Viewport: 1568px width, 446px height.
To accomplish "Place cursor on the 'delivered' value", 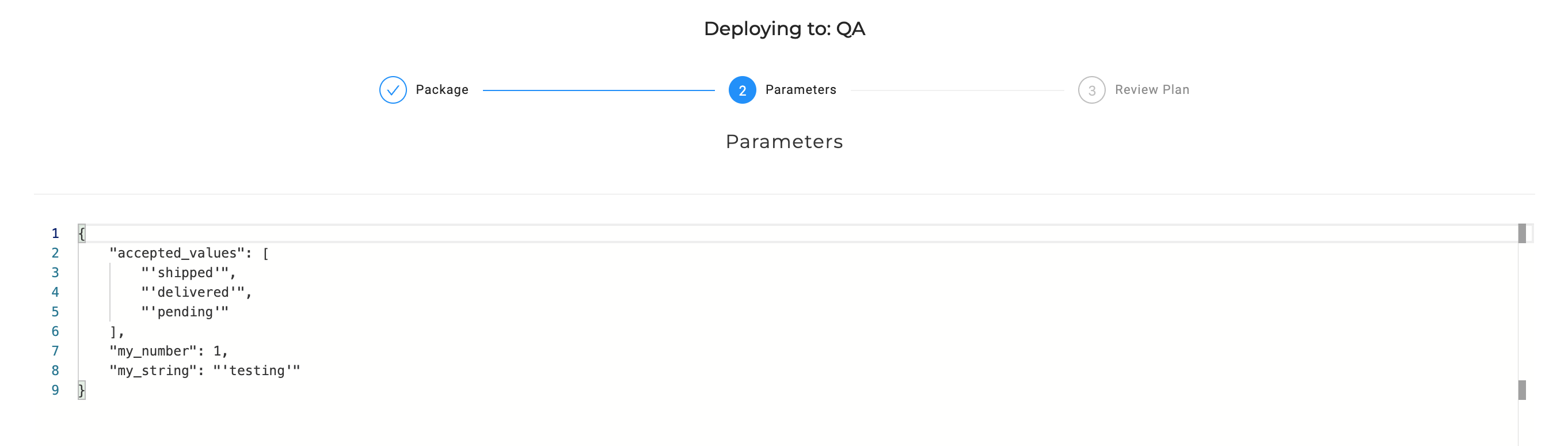I will [193, 292].
